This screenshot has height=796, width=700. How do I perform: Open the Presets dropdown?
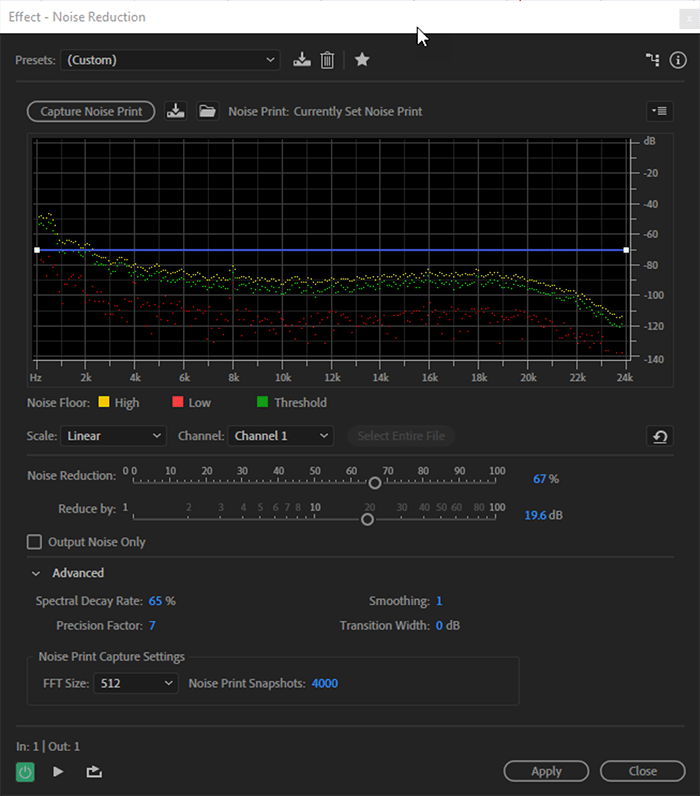170,60
